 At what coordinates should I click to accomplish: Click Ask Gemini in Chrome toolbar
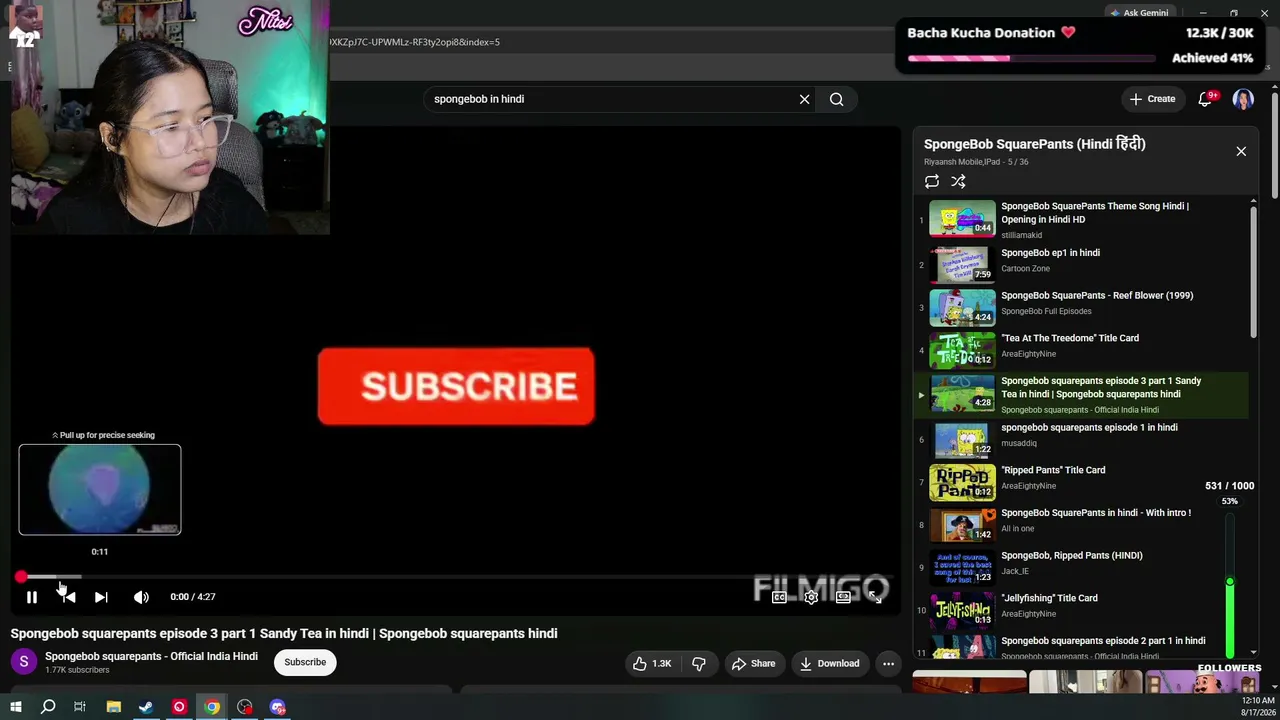tap(1138, 13)
